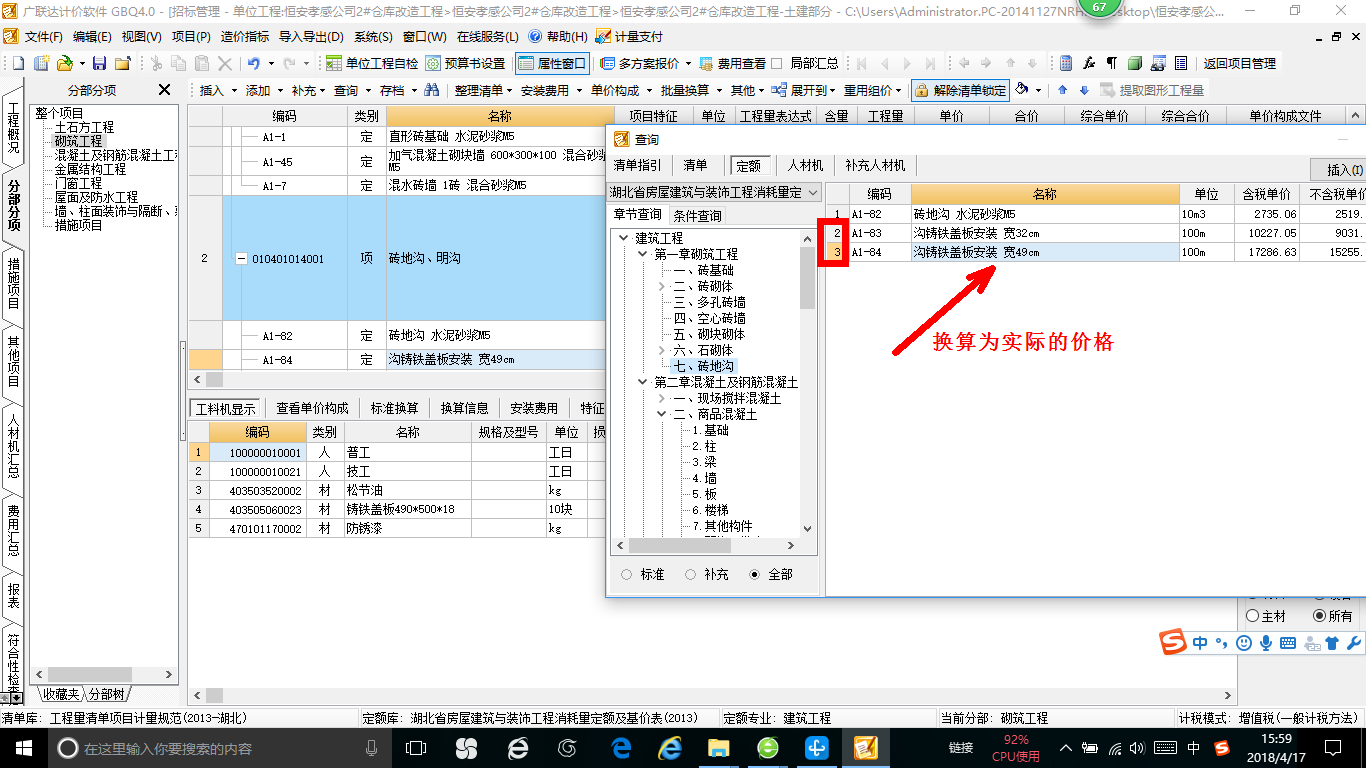Open the 整理清单 dropdown
This screenshot has height=768, width=1366.
pyautogui.click(x=484, y=90)
